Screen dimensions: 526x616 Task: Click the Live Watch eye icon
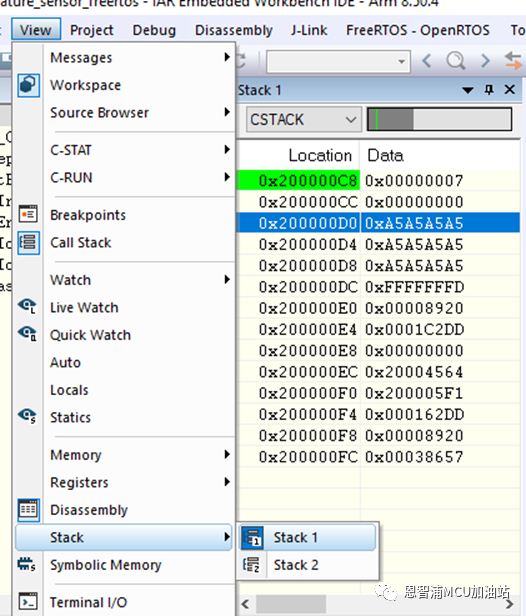[x=27, y=306]
